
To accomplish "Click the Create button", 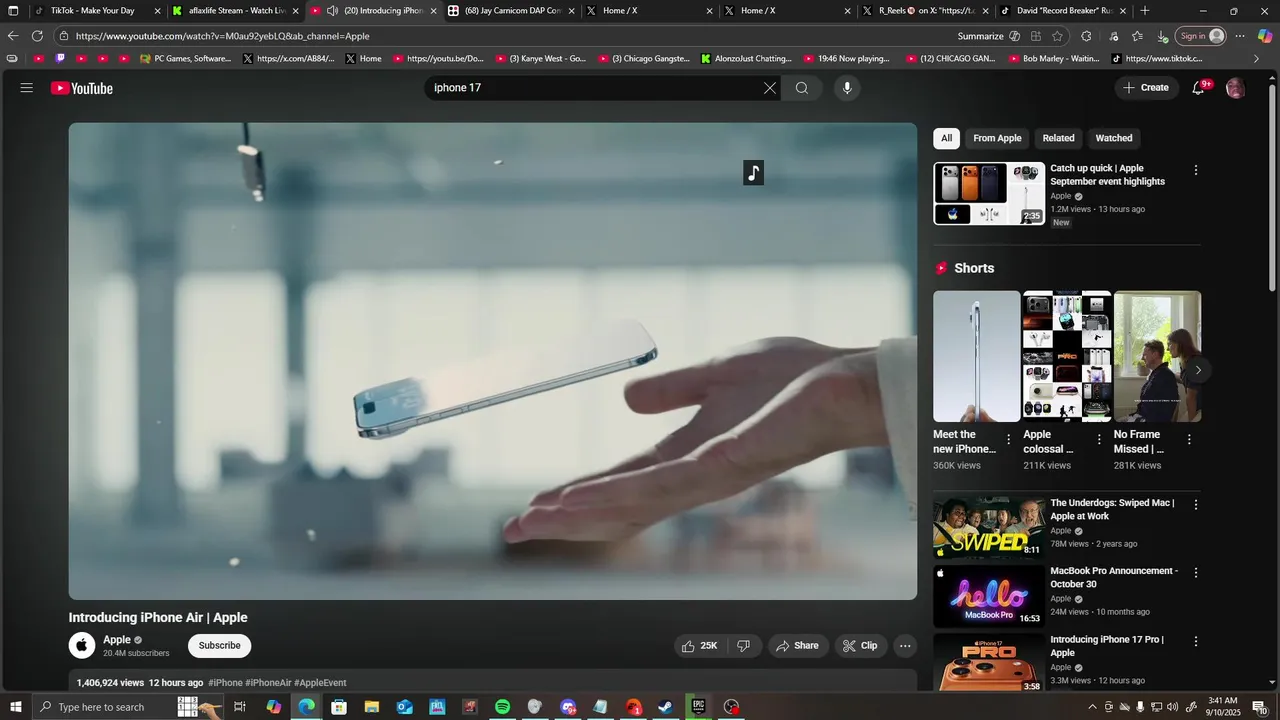I will [1146, 88].
